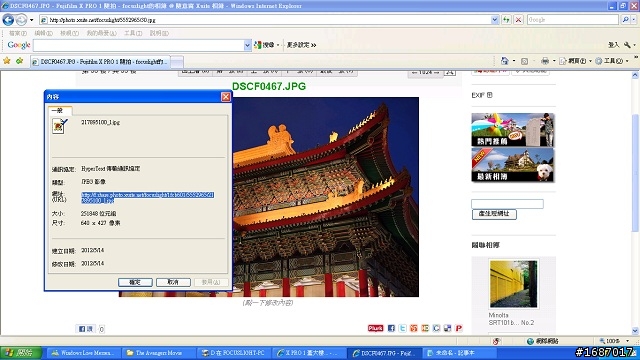Viewport: 640px width, 360px height.
Task: Click the Print icon in command bar
Action: (x=545, y=61)
